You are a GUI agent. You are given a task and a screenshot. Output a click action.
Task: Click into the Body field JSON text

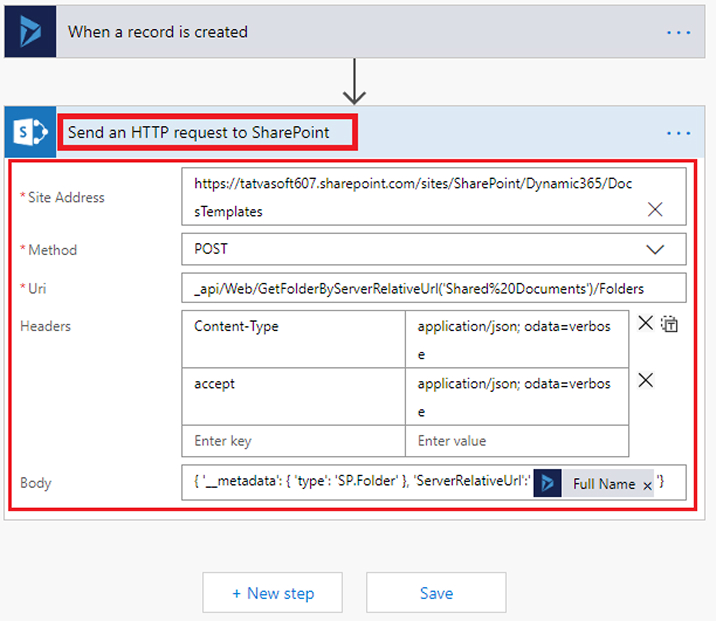pyautogui.click(x=362, y=481)
